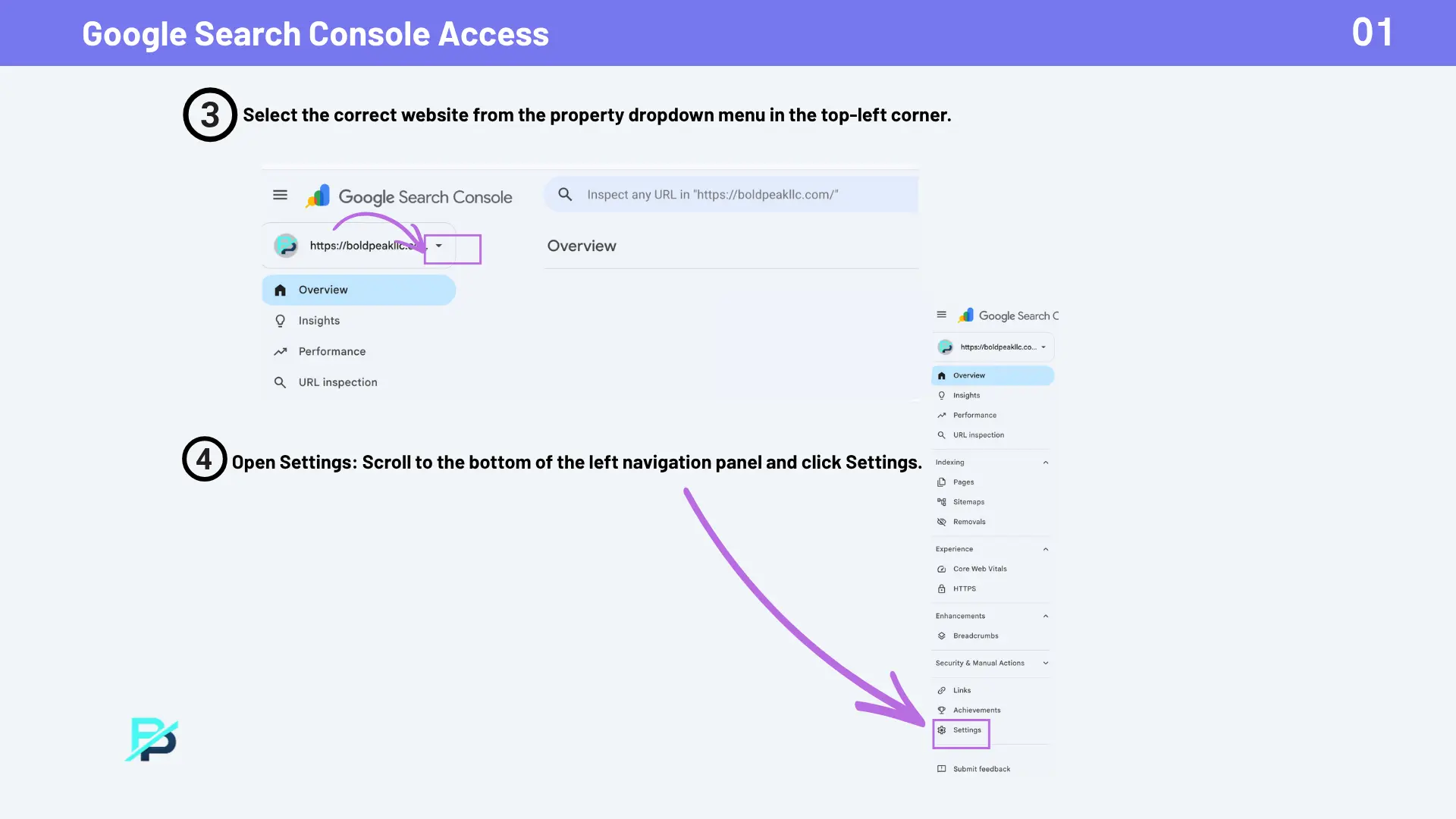Click the Removals crossed-eye icon
The height and width of the screenshot is (819, 1456).
coord(941,522)
